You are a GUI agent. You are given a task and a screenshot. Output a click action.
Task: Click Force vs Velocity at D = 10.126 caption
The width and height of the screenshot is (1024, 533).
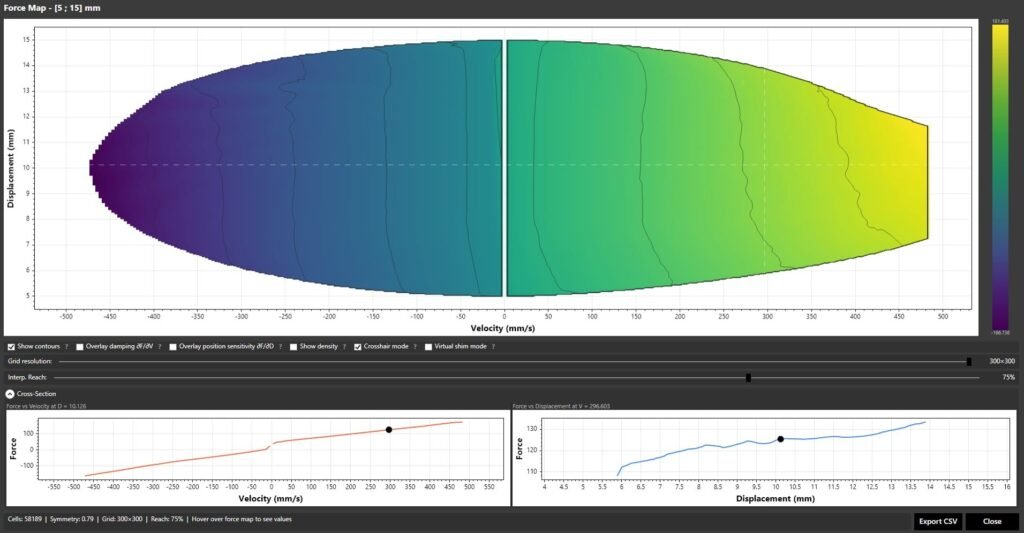(x=46, y=406)
